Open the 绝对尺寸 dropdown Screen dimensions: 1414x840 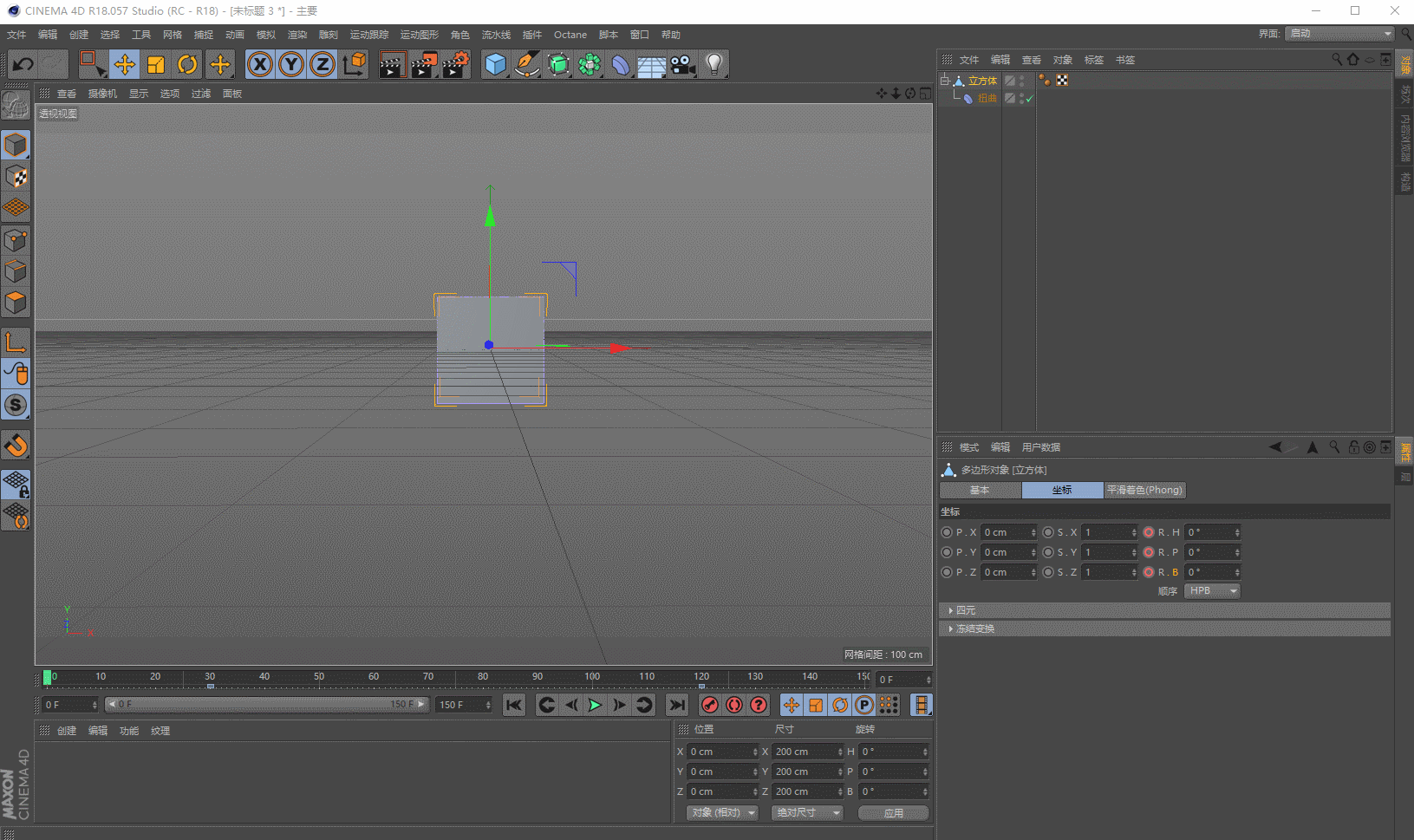(x=808, y=813)
